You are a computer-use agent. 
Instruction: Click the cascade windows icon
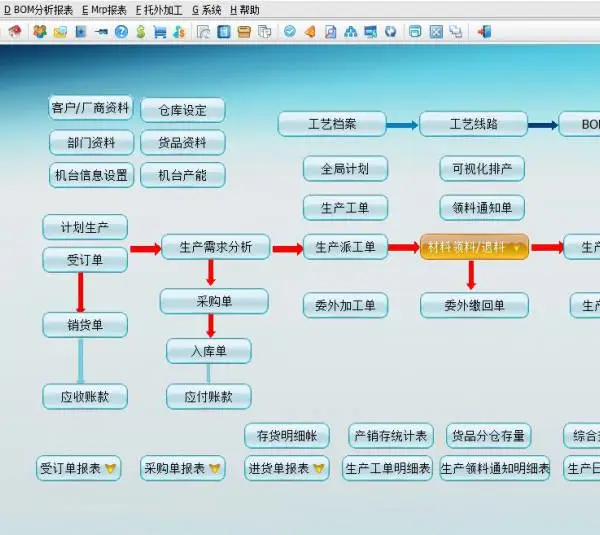[x=456, y=32]
